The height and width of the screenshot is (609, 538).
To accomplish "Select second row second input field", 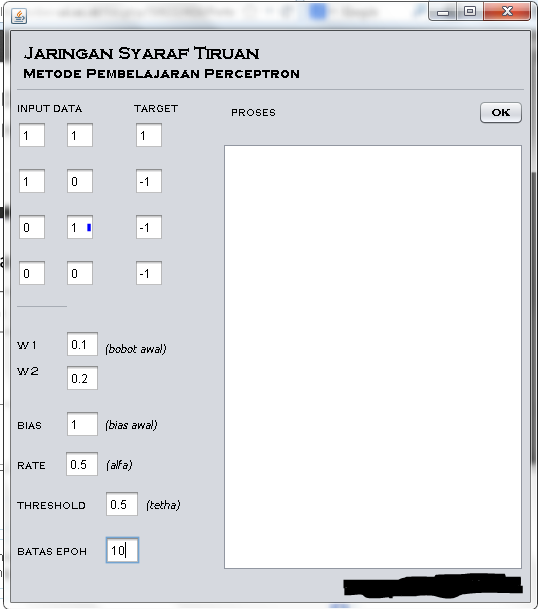I will click(x=80, y=181).
